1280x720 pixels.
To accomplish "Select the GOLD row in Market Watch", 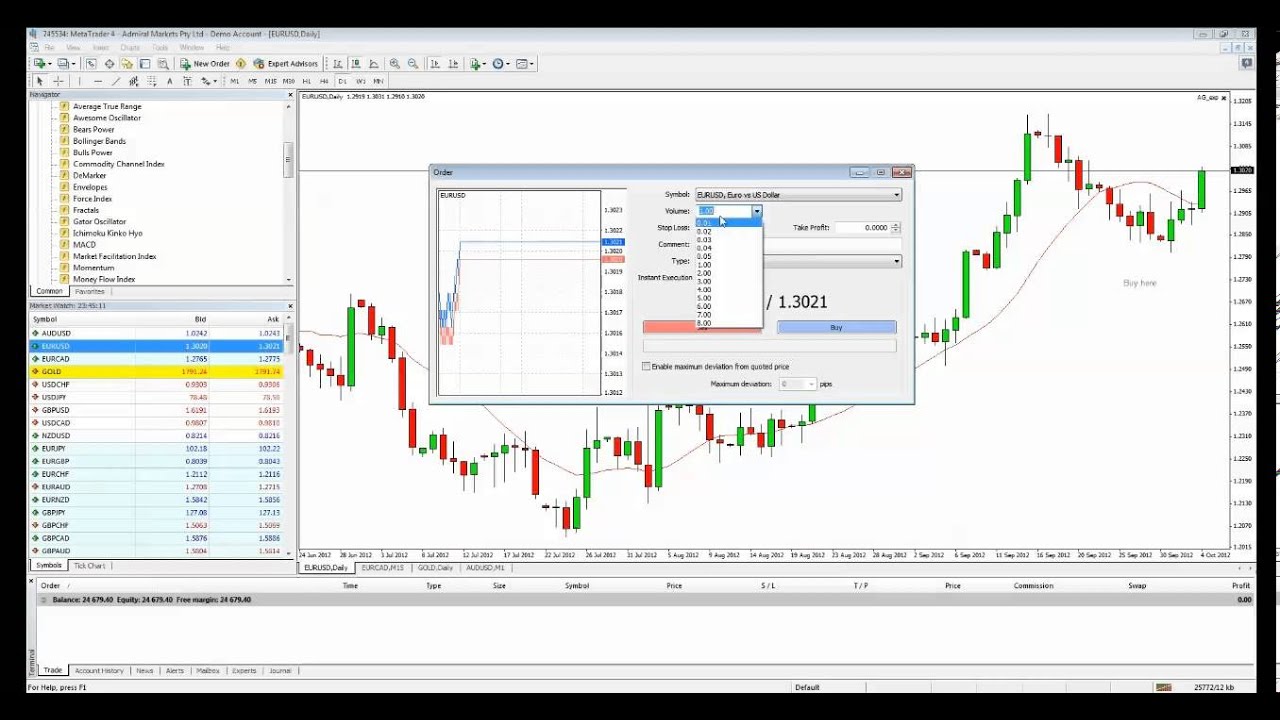I will point(156,371).
